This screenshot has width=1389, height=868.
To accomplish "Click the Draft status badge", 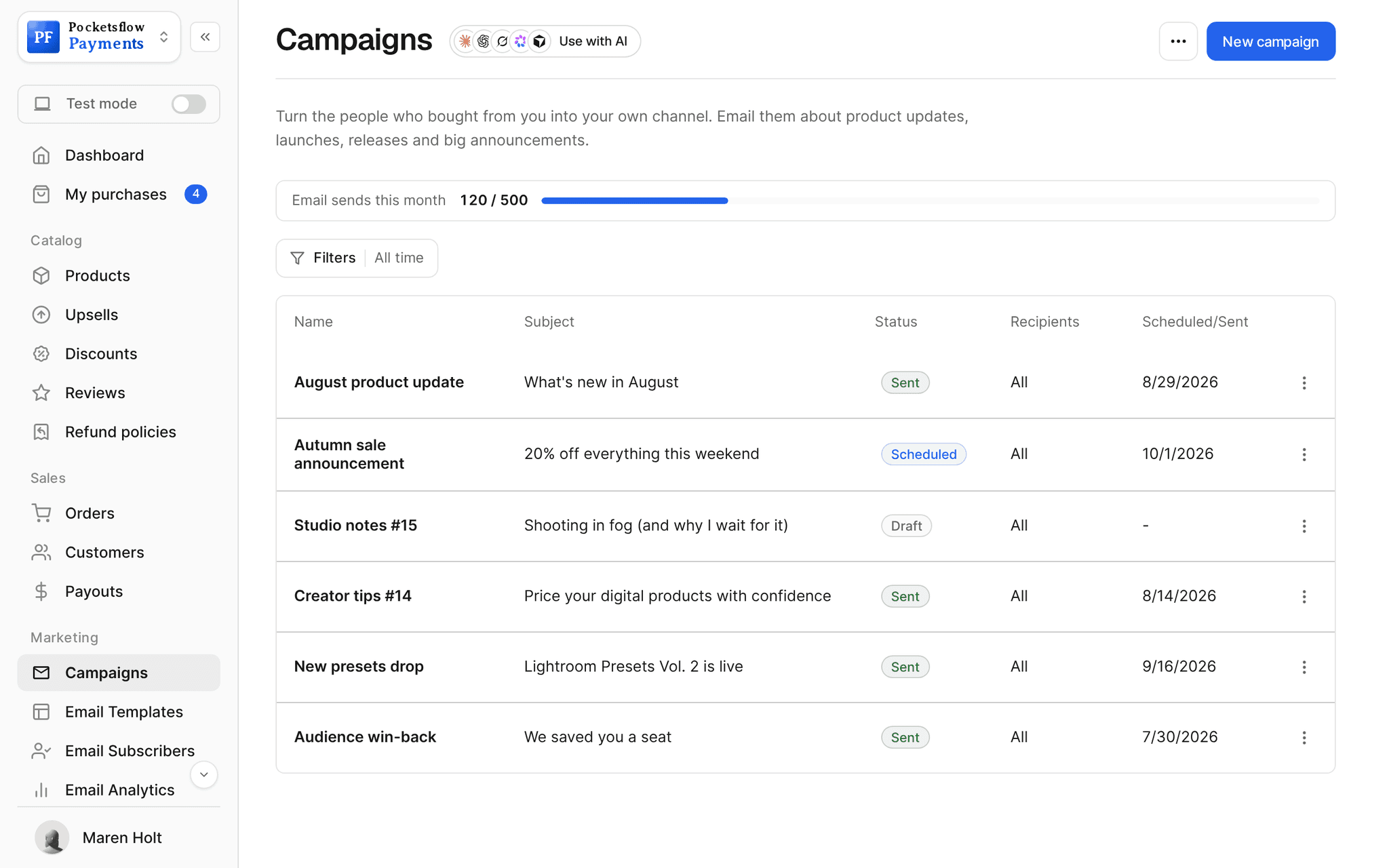I will [906, 526].
